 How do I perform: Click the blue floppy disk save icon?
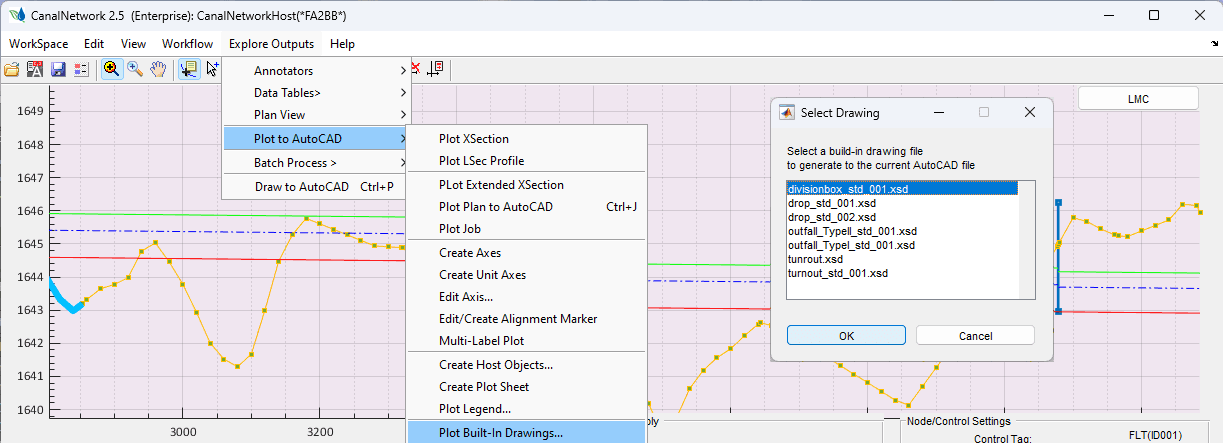pos(58,69)
